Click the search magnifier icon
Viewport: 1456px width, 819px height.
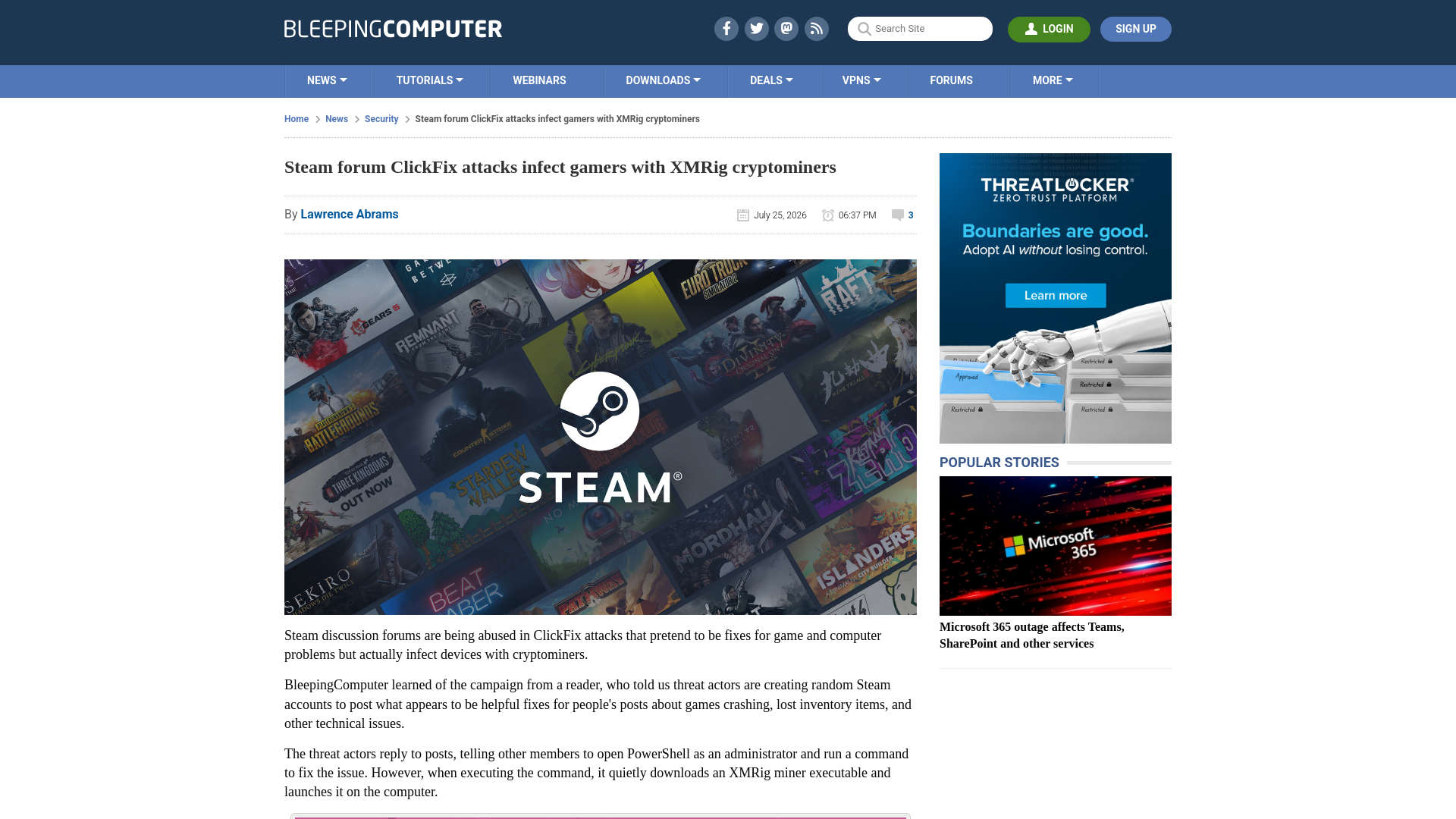click(864, 29)
